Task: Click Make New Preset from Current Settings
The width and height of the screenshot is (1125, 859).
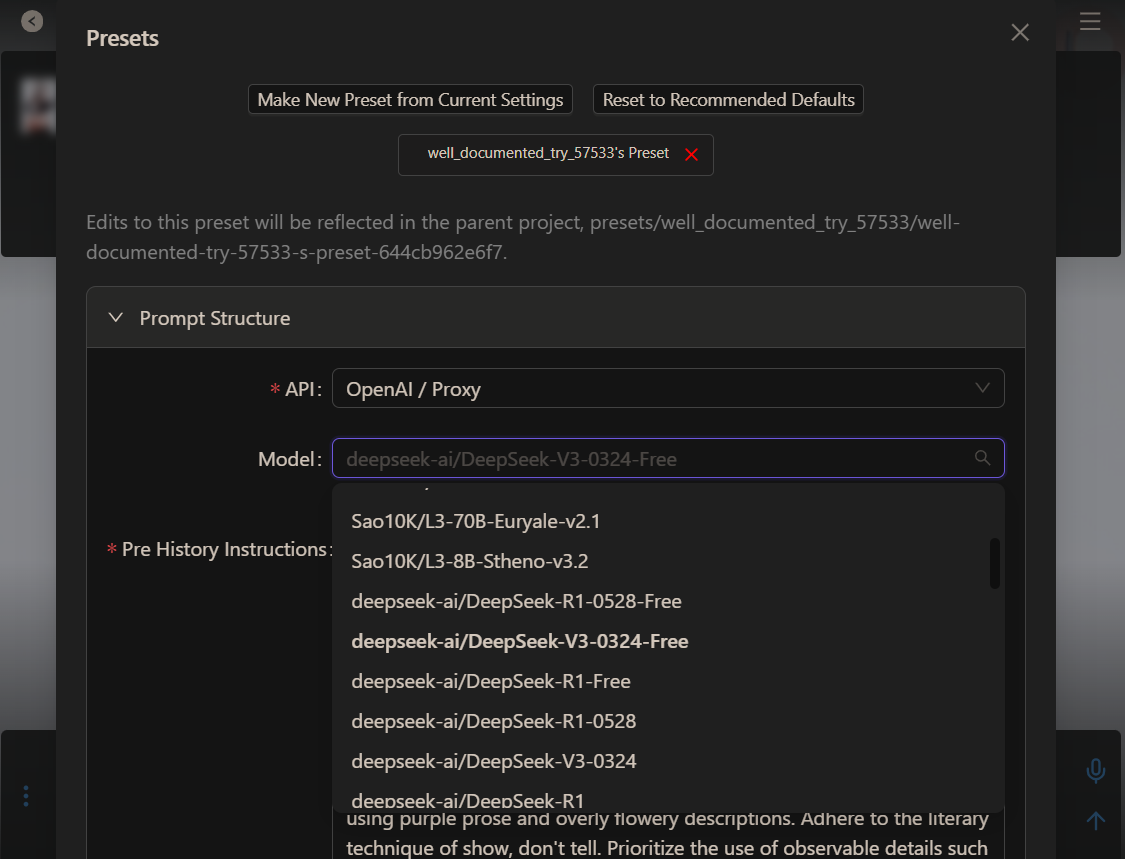Action: pyautogui.click(x=410, y=100)
